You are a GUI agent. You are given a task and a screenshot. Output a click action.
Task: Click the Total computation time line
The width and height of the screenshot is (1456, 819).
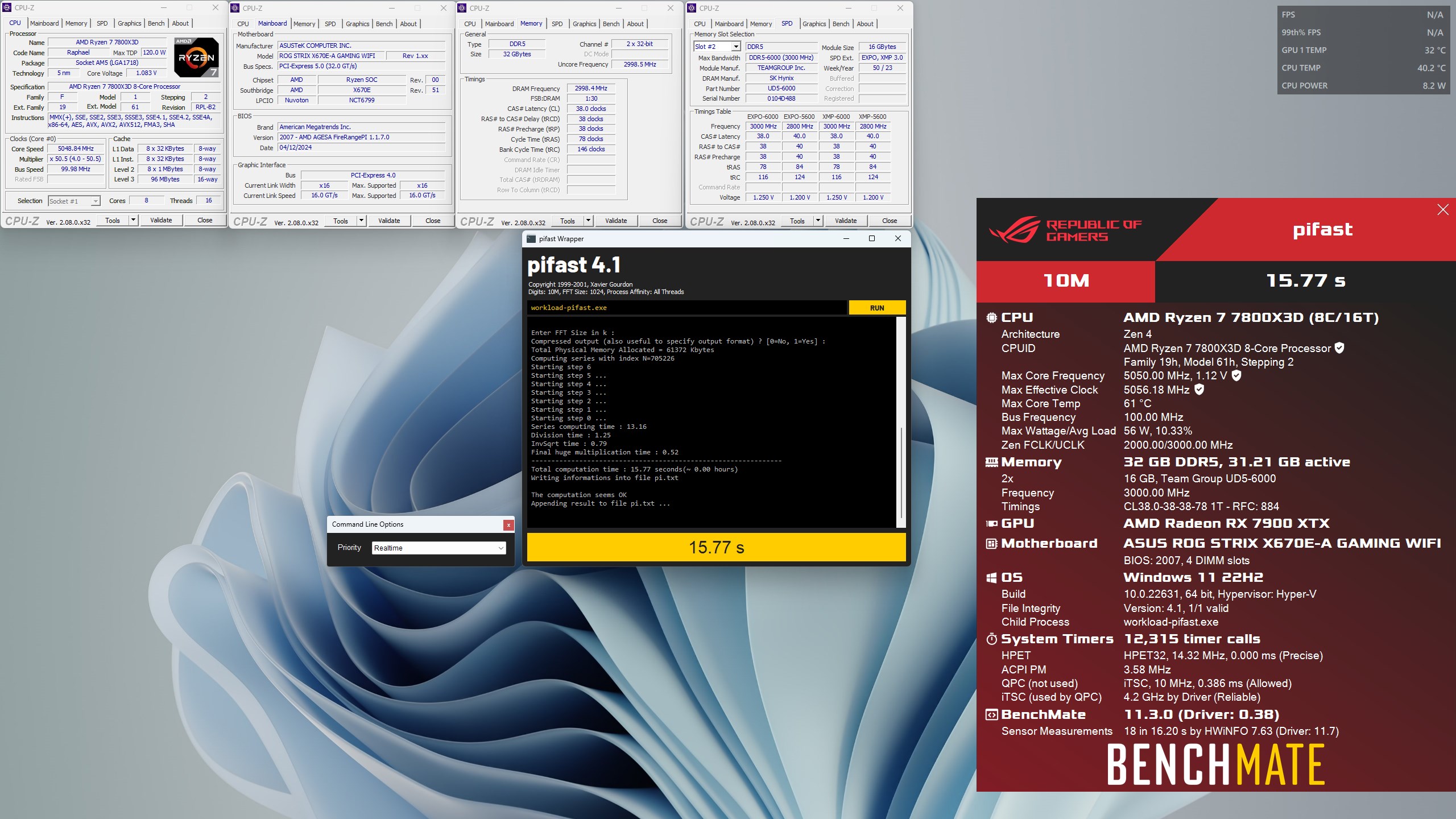point(634,469)
